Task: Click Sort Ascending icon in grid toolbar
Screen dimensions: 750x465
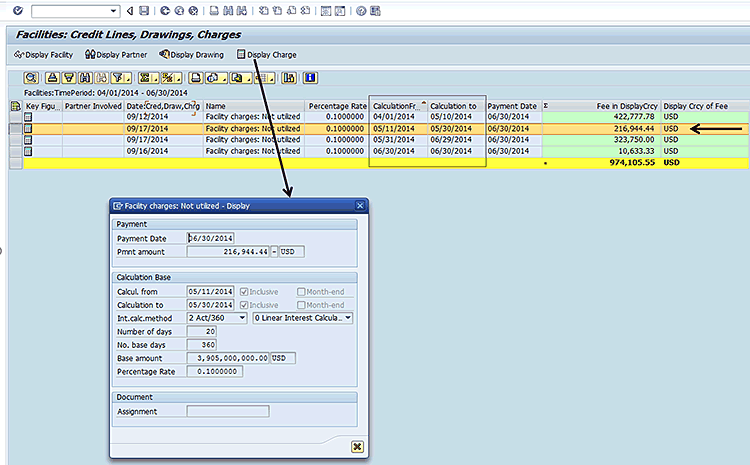Action: [53, 77]
